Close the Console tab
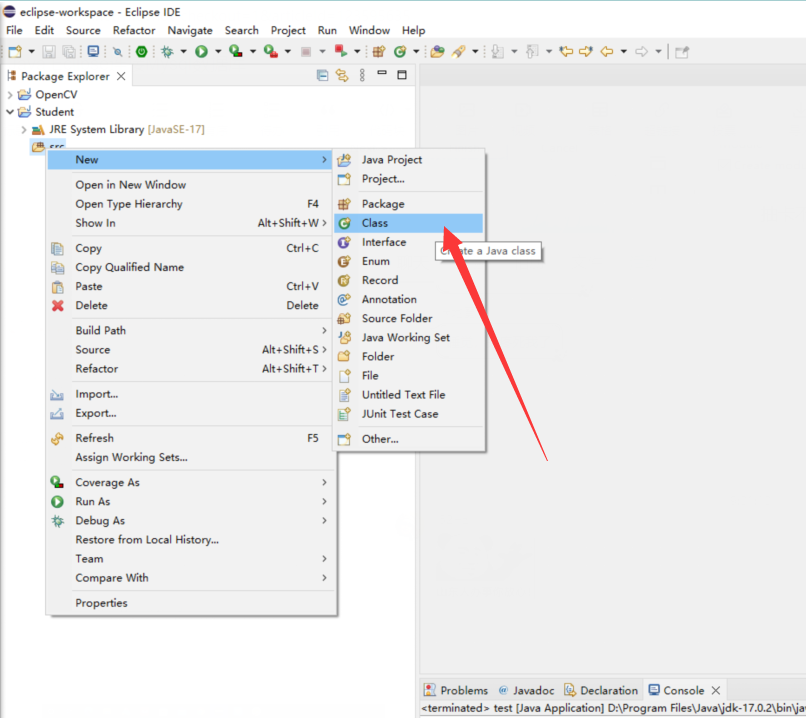Image resolution: width=806 pixels, height=718 pixels. pyautogui.click(x=716, y=690)
